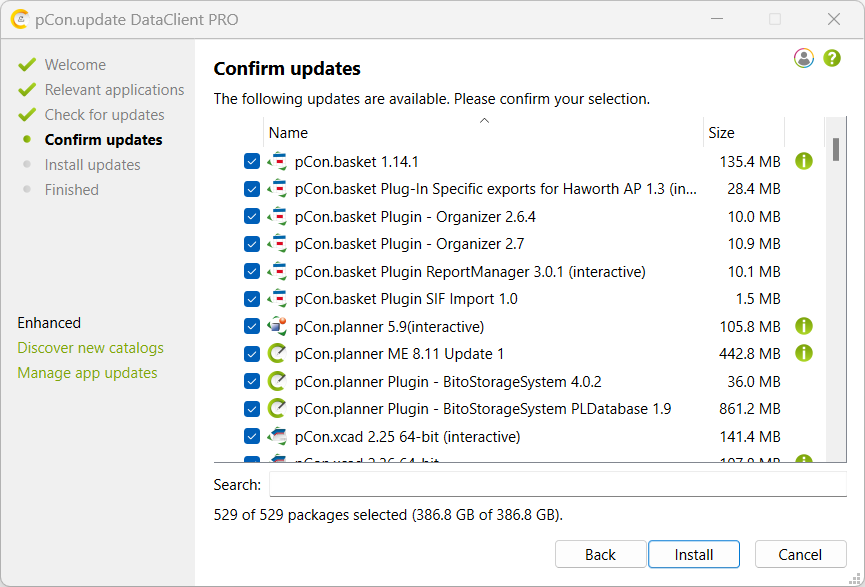This screenshot has width=865, height=587.
Task: Sort the list by Name column
Action: click(x=483, y=132)
